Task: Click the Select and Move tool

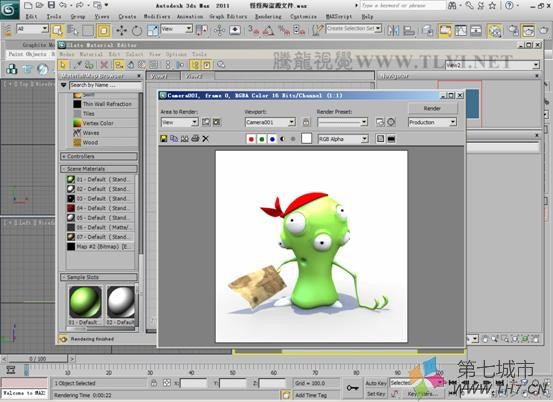Action: [x=121, y=30]
